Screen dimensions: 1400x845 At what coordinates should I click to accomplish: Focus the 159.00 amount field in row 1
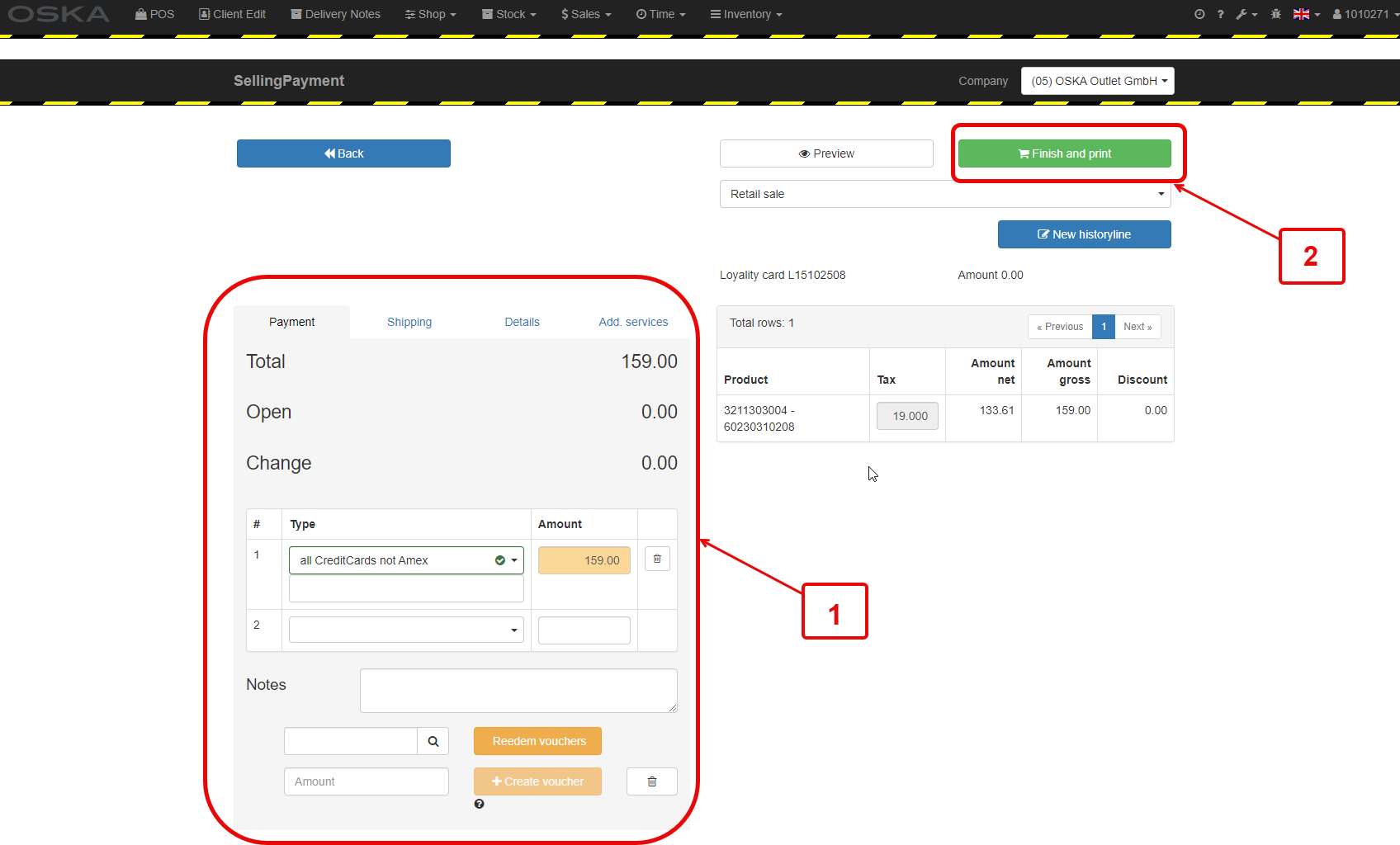click(584, 560)
